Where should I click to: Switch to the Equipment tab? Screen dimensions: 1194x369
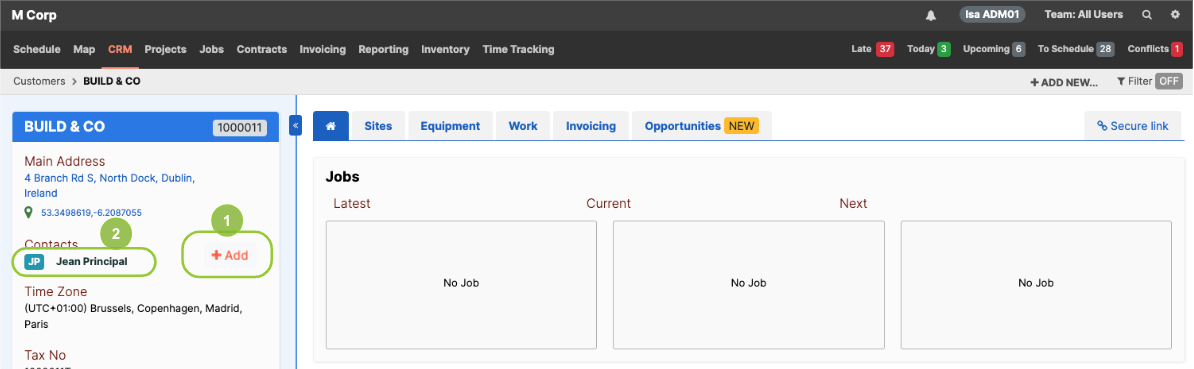[x=450, y=126]
